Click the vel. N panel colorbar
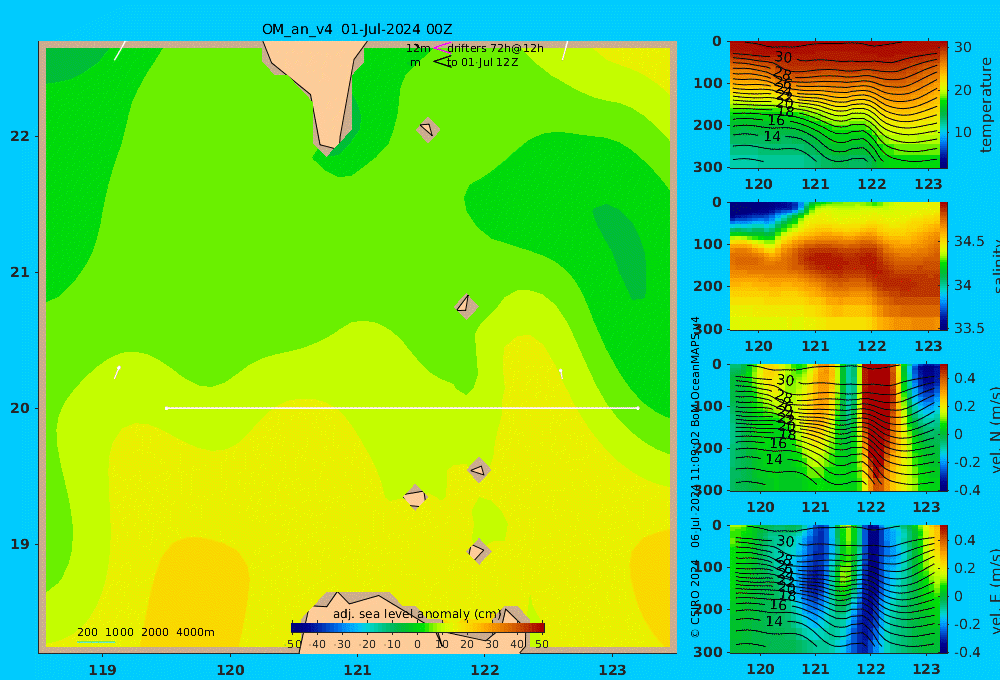This screenshot has height=680, width=1000. pos(943,427)
